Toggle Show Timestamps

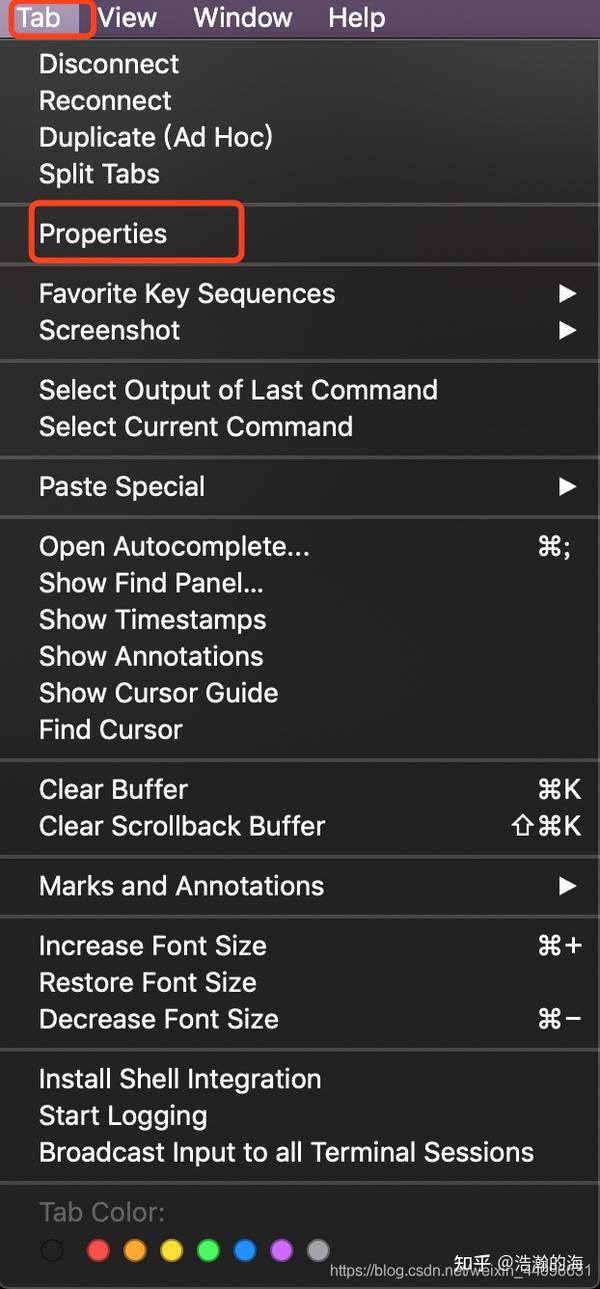point(152,620)
